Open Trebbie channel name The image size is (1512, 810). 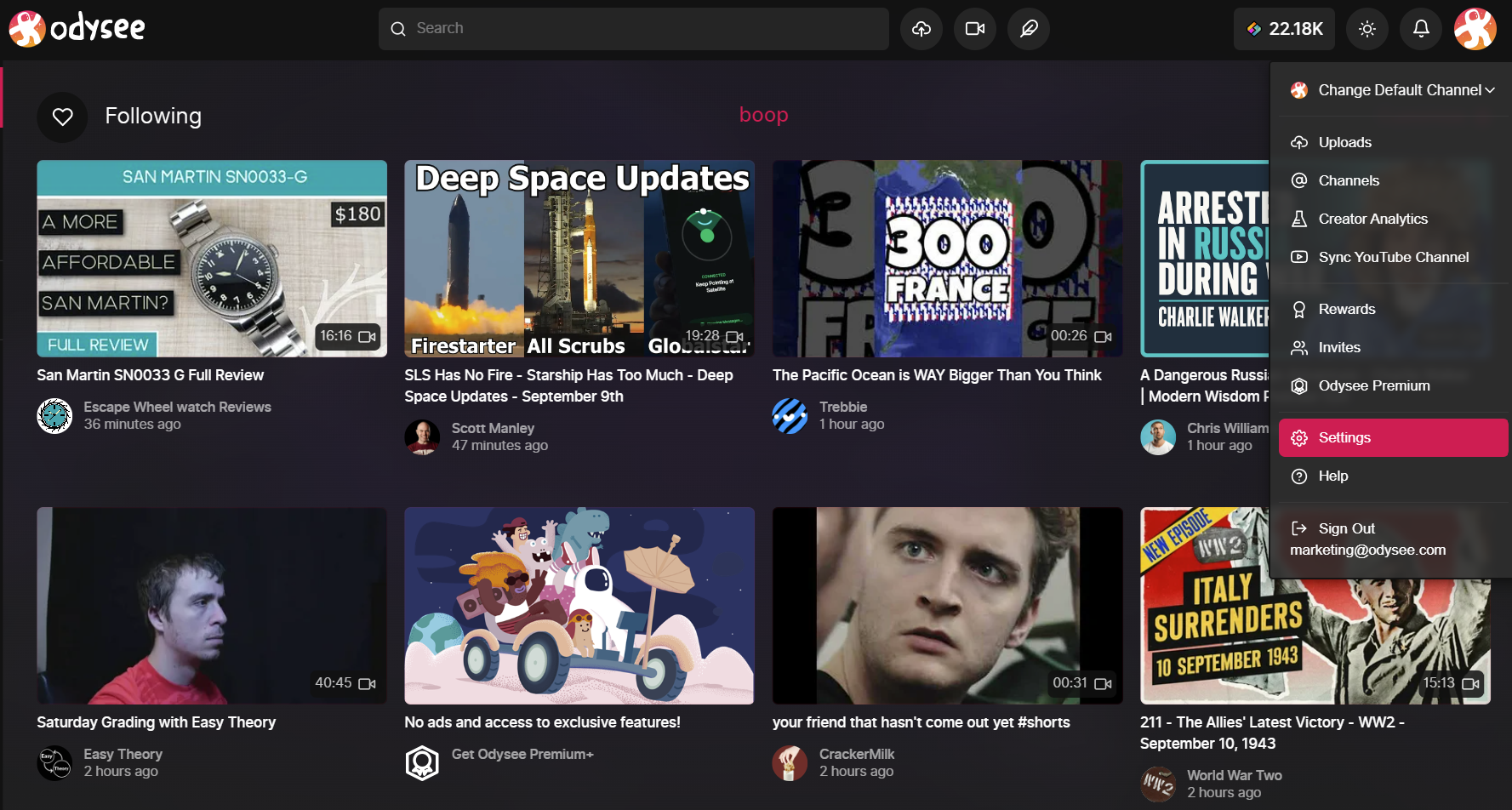pos(843,408)
